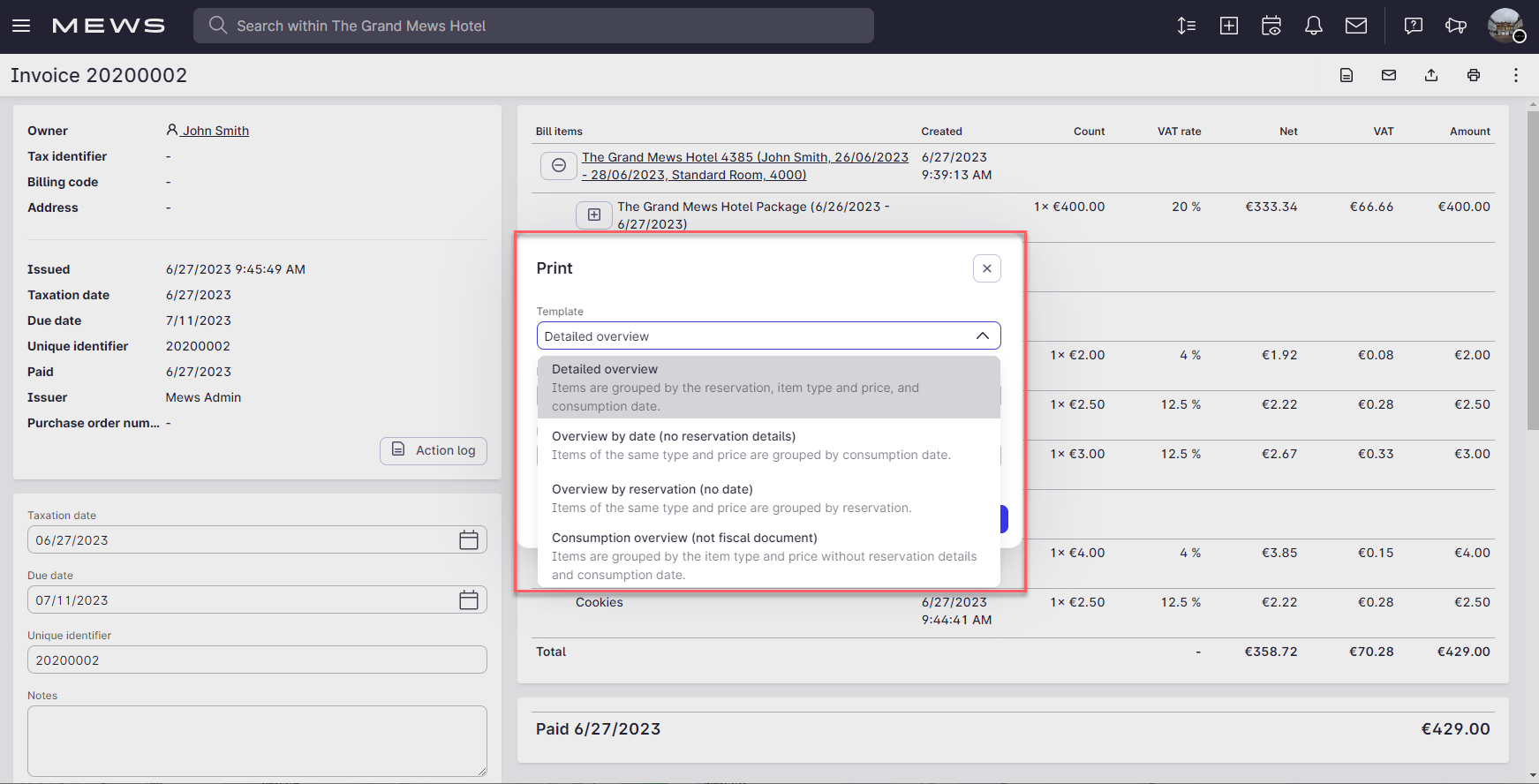
Task: Open the user profile avatar
Action: click(1505, 26)
